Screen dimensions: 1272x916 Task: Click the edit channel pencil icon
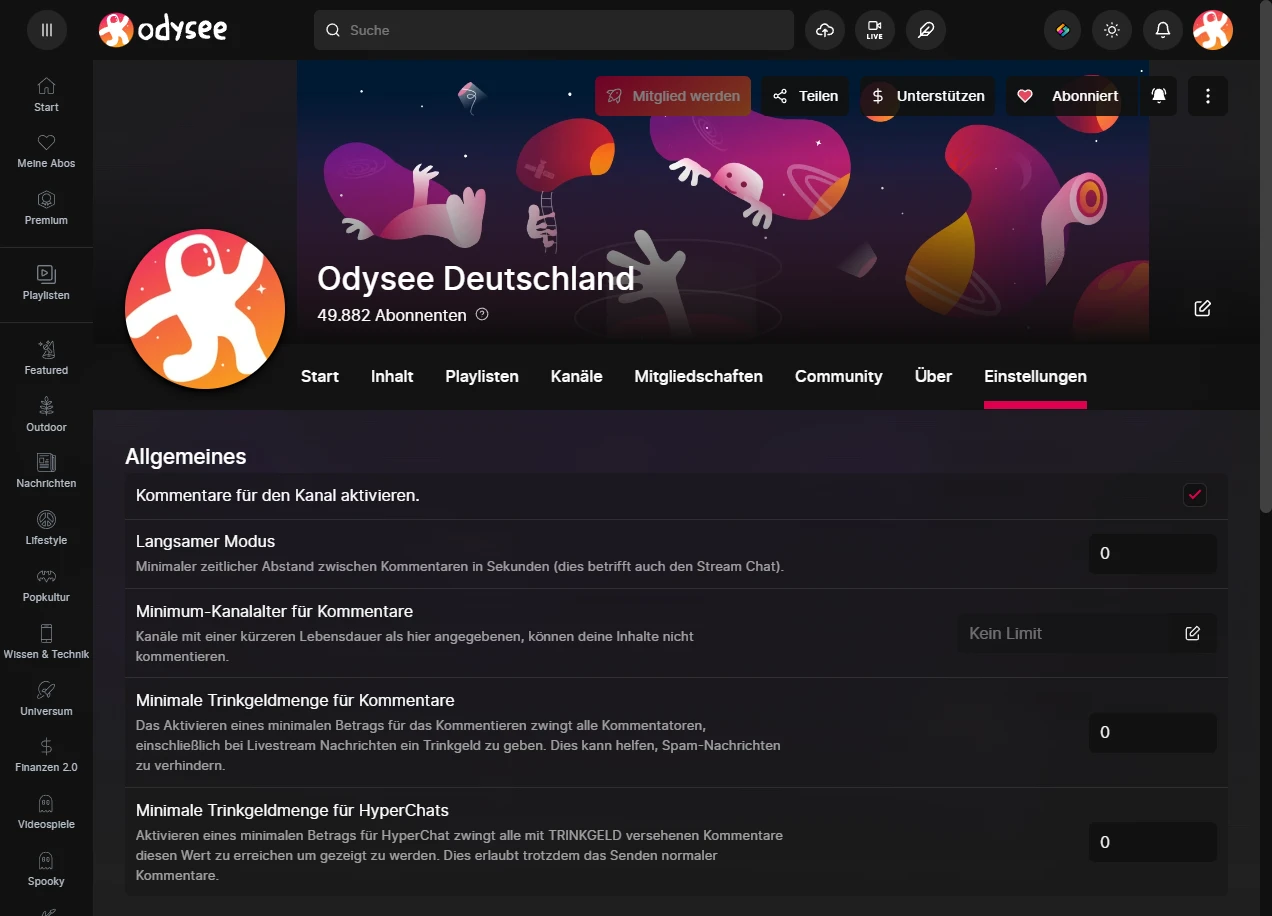pyautogui.click(x=1202, y=308)
